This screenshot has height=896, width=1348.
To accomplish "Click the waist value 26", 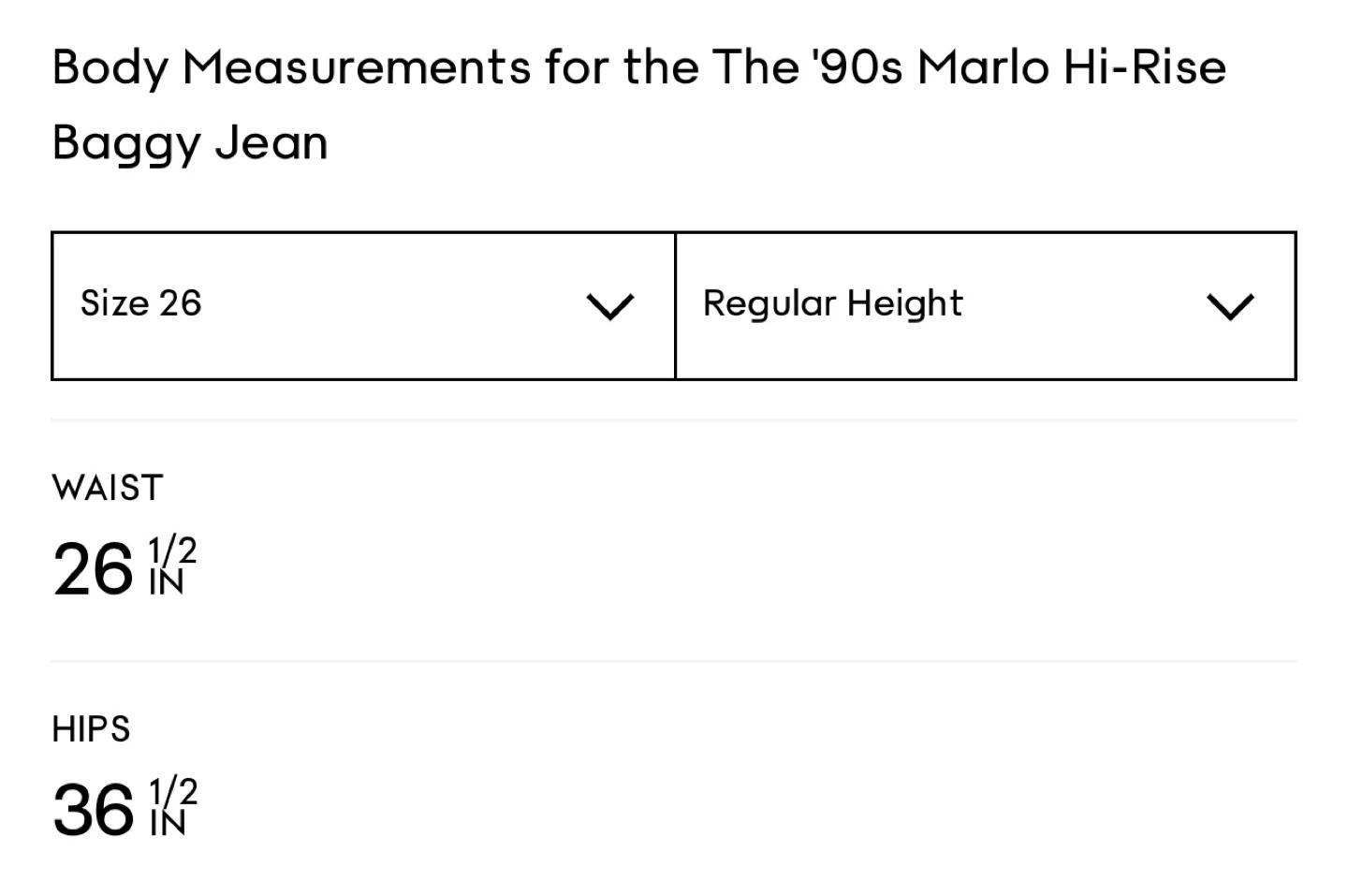I will click(94, 569).
